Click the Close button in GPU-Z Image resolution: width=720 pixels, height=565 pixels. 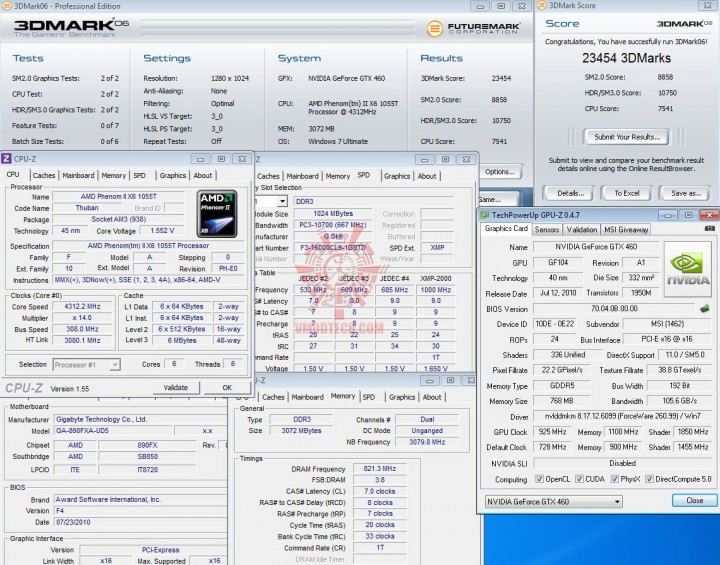point(694,500)
